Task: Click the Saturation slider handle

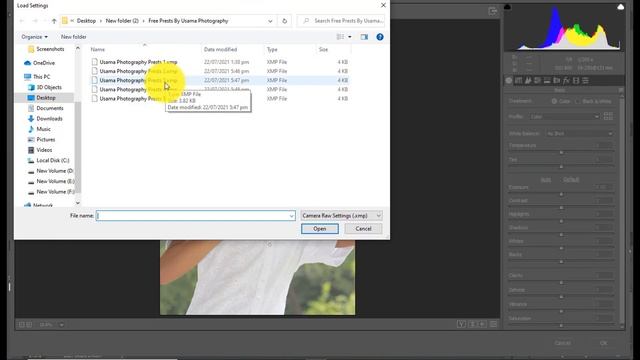Action: pyautogui.click(x=561, y=325)
